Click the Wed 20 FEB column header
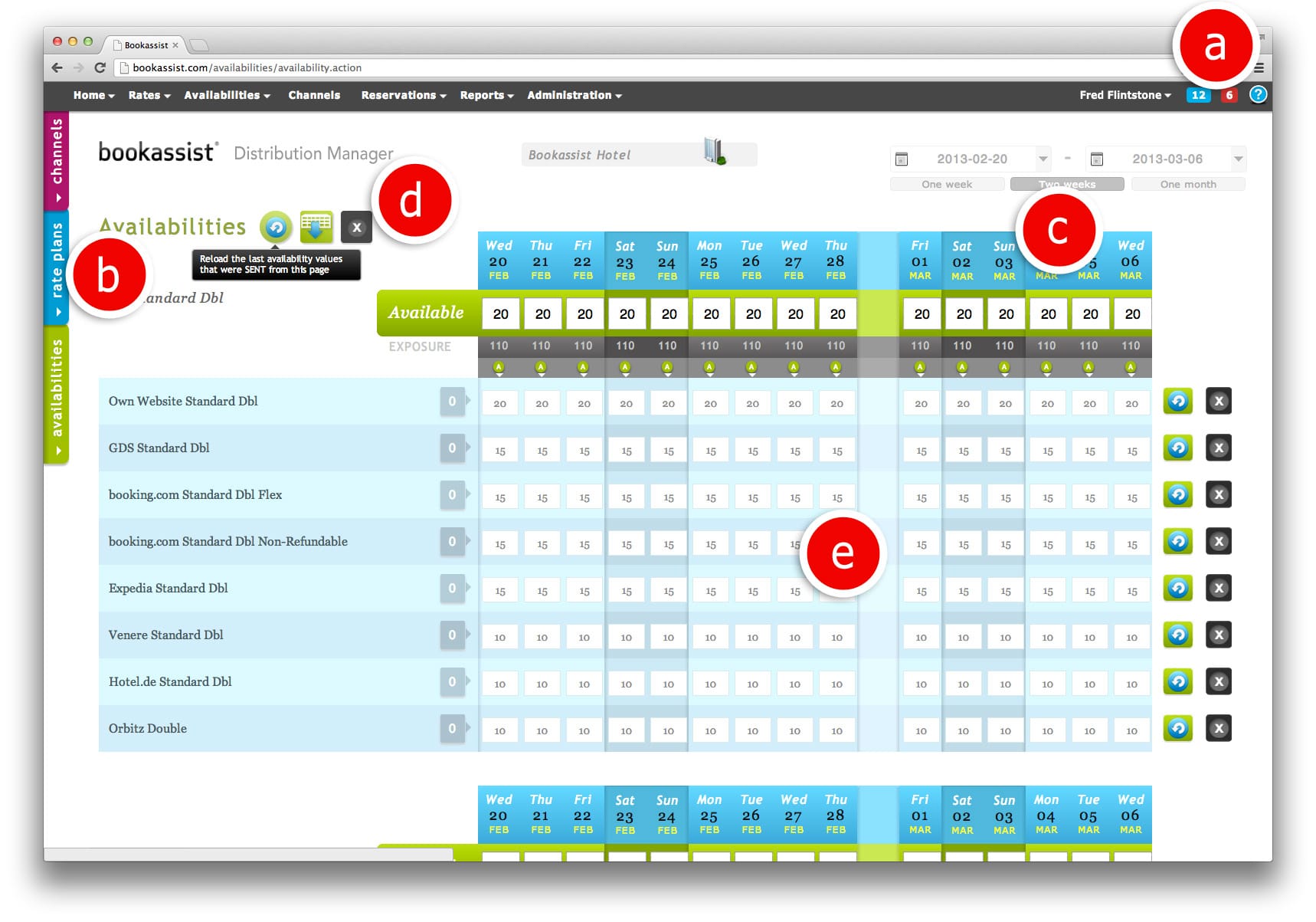 click(499, 261)
